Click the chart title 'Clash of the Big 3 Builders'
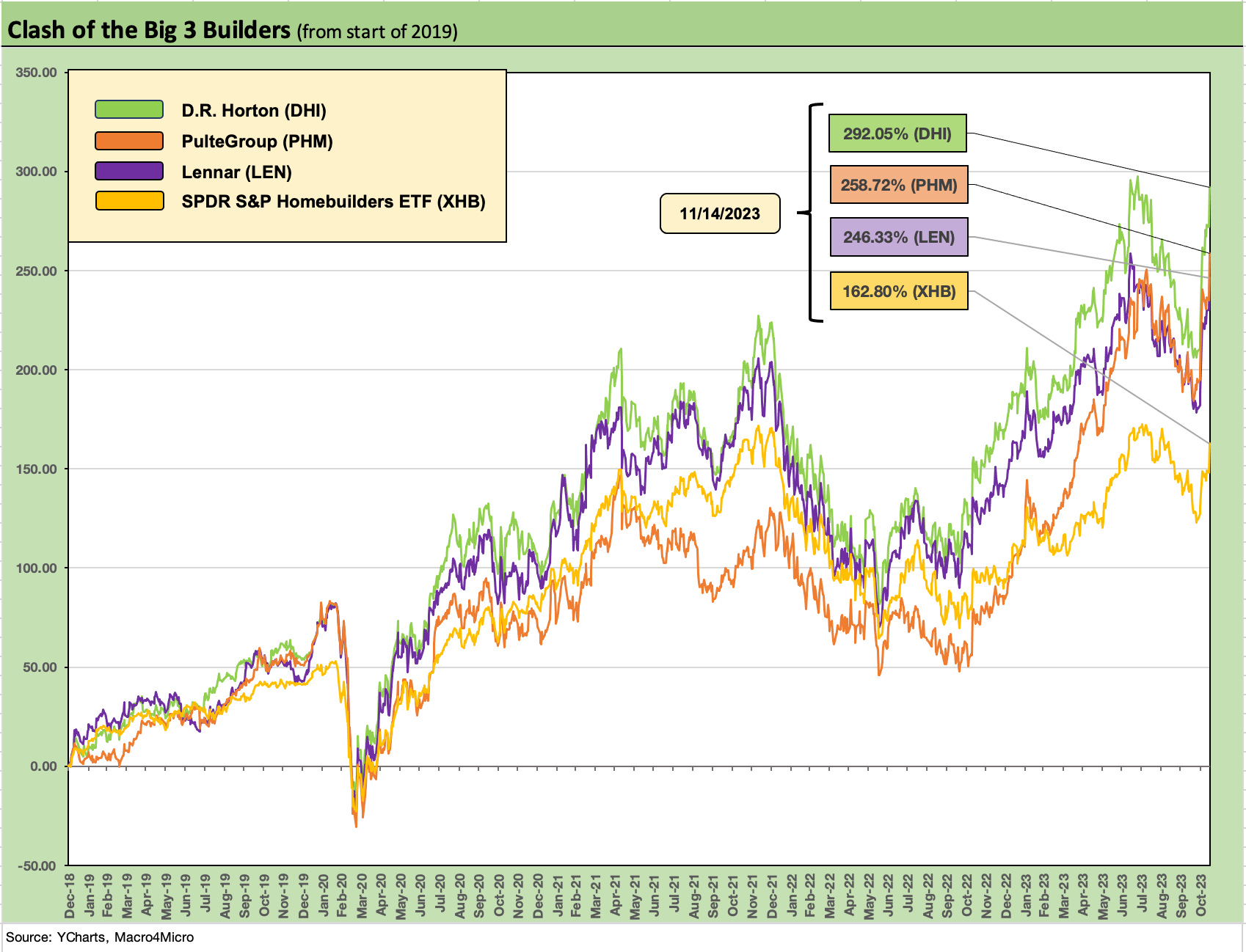Screen dimensions: 1246x952 click(x=149, y=30)
